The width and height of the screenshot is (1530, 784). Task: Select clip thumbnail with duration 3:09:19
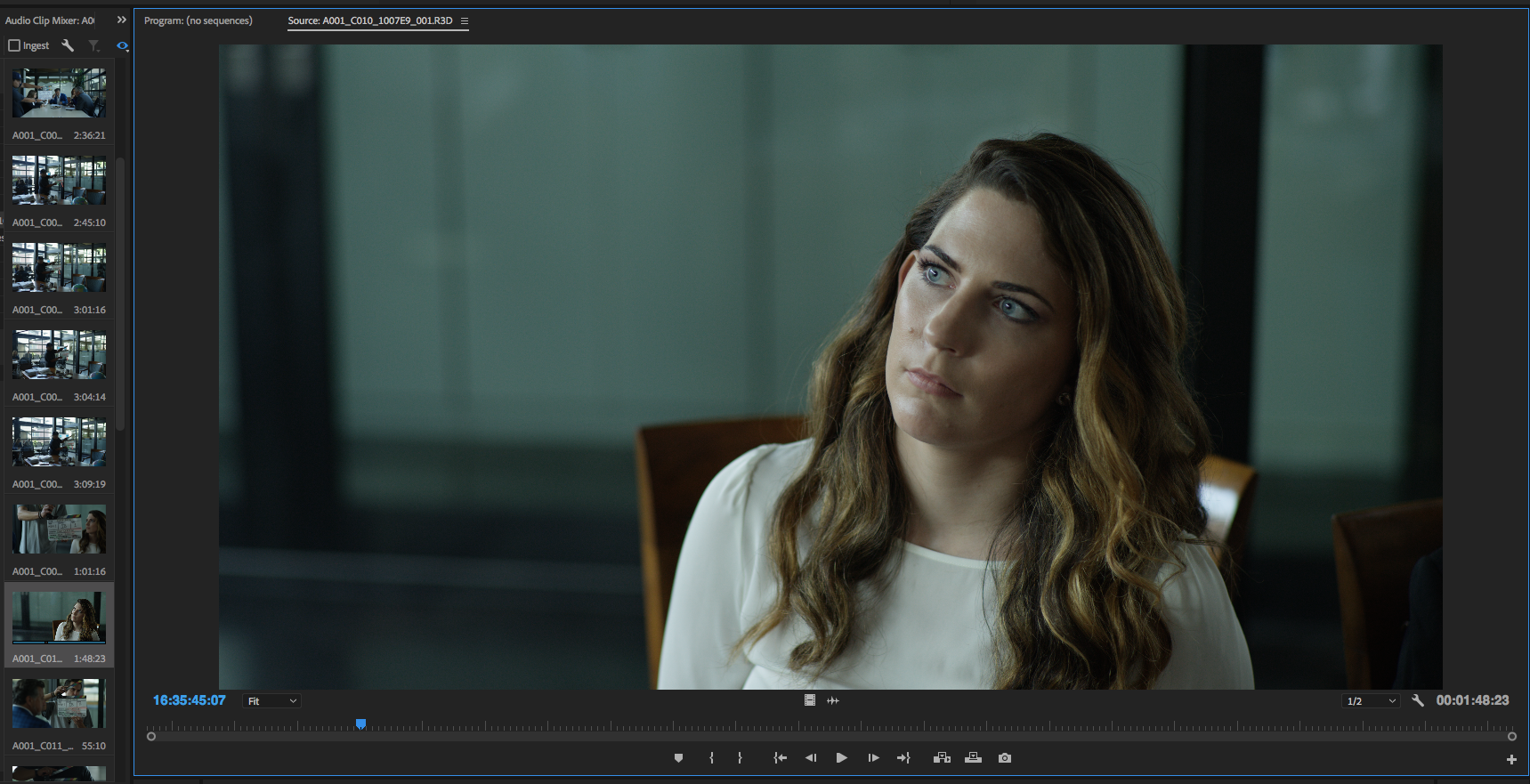click(59, 441)
